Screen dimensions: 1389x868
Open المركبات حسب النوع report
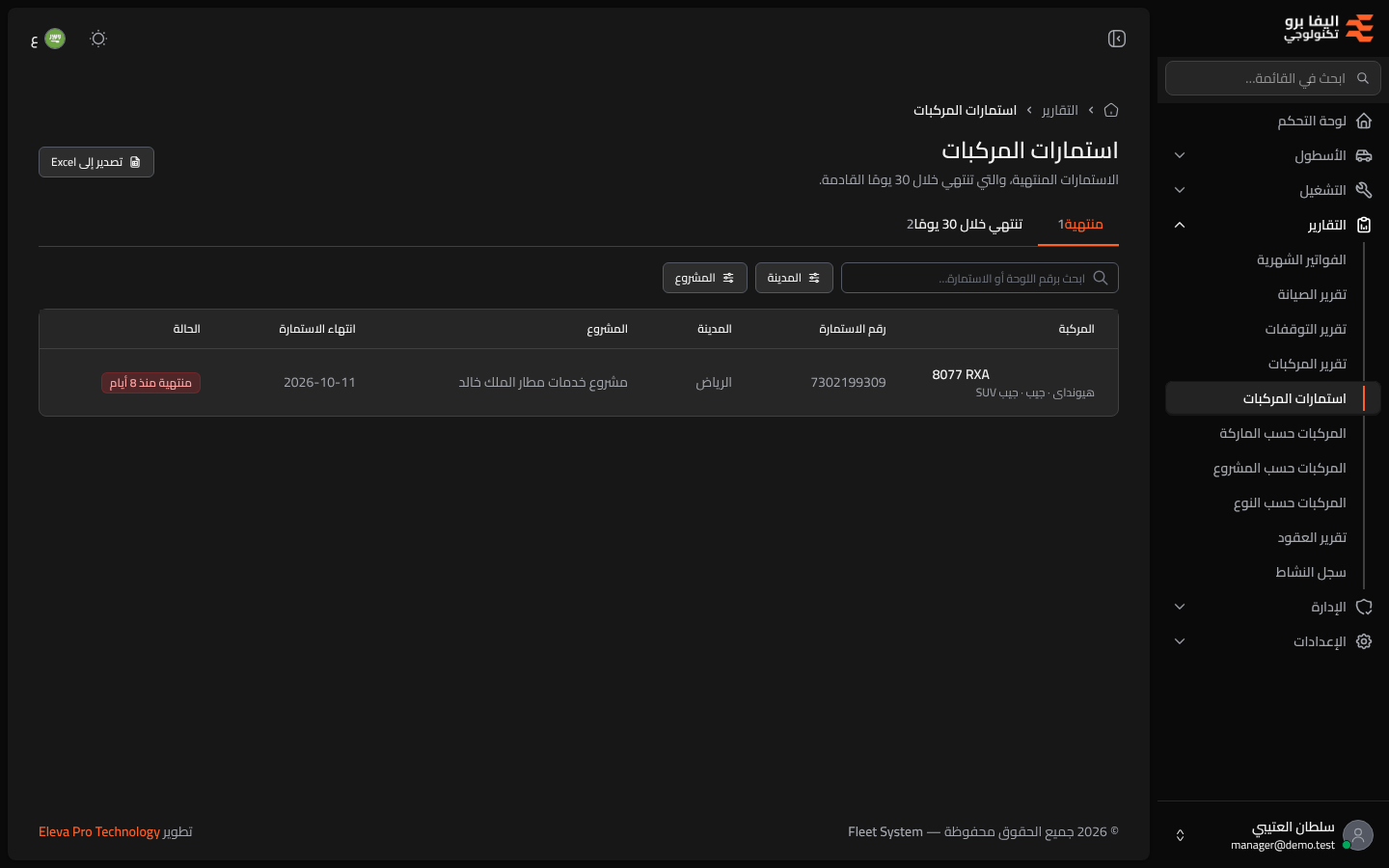pyautogui.click(x=1290, y=502)
